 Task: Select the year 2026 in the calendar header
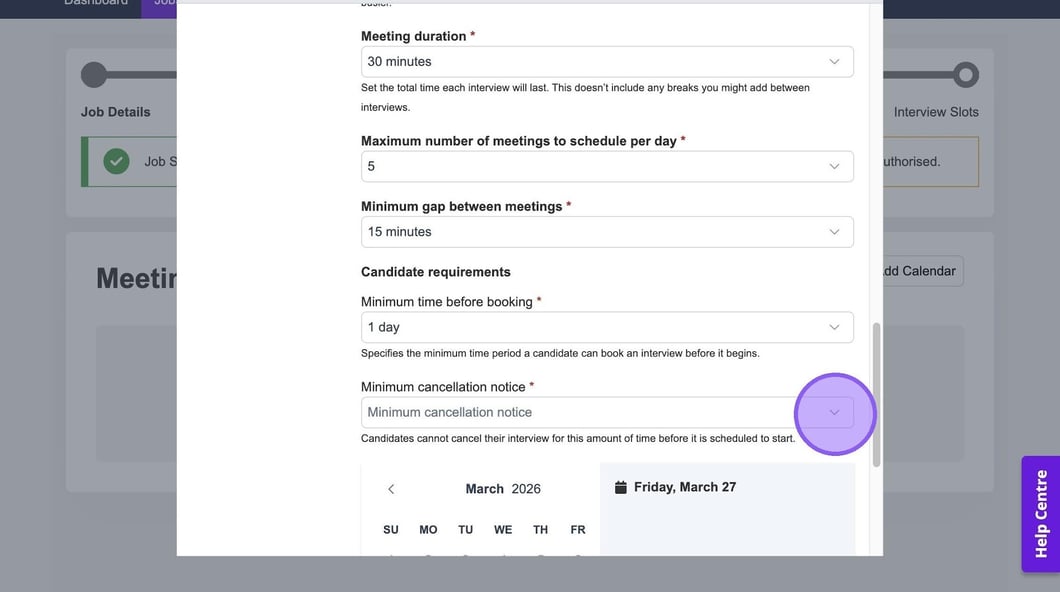pyautogui.click(x=526, y=489)
